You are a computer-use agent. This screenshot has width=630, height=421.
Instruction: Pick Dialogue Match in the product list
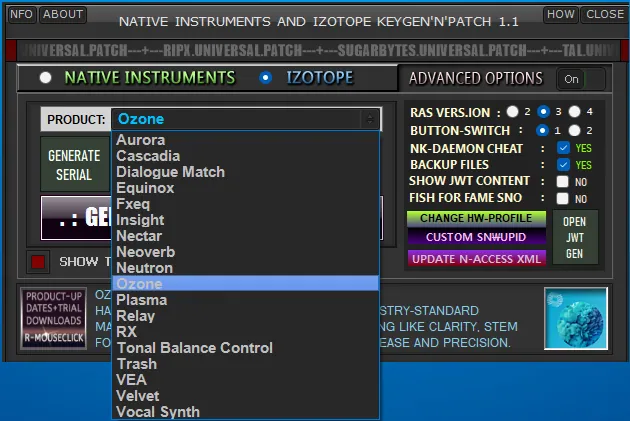click(x=245, y=172)
